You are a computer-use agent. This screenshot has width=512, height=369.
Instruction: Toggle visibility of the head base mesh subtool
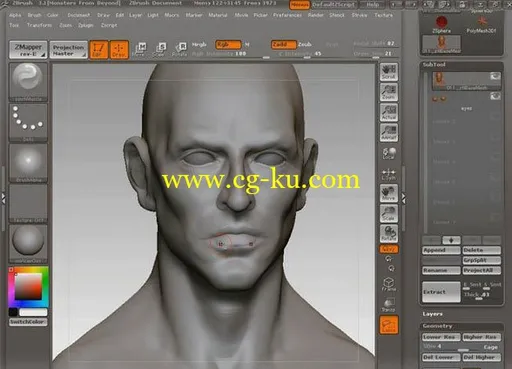click(x=495, y=77)
